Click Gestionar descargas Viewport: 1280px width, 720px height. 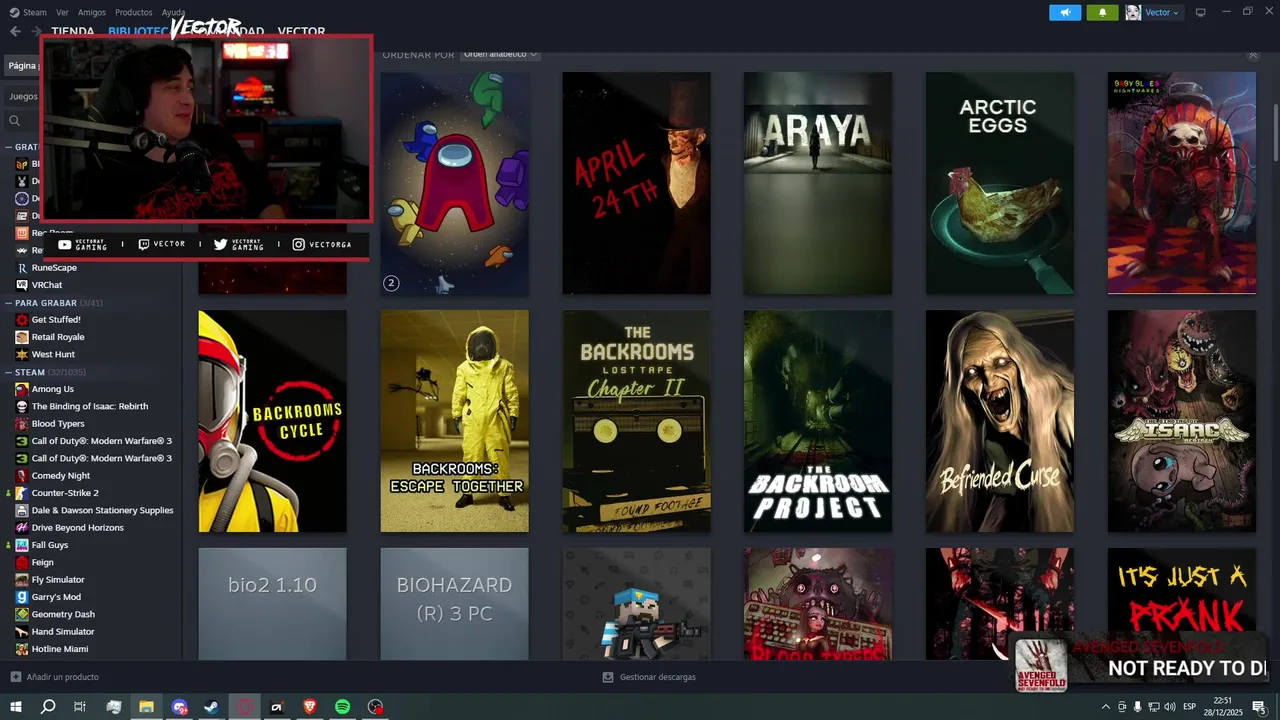tap(649, 677)
